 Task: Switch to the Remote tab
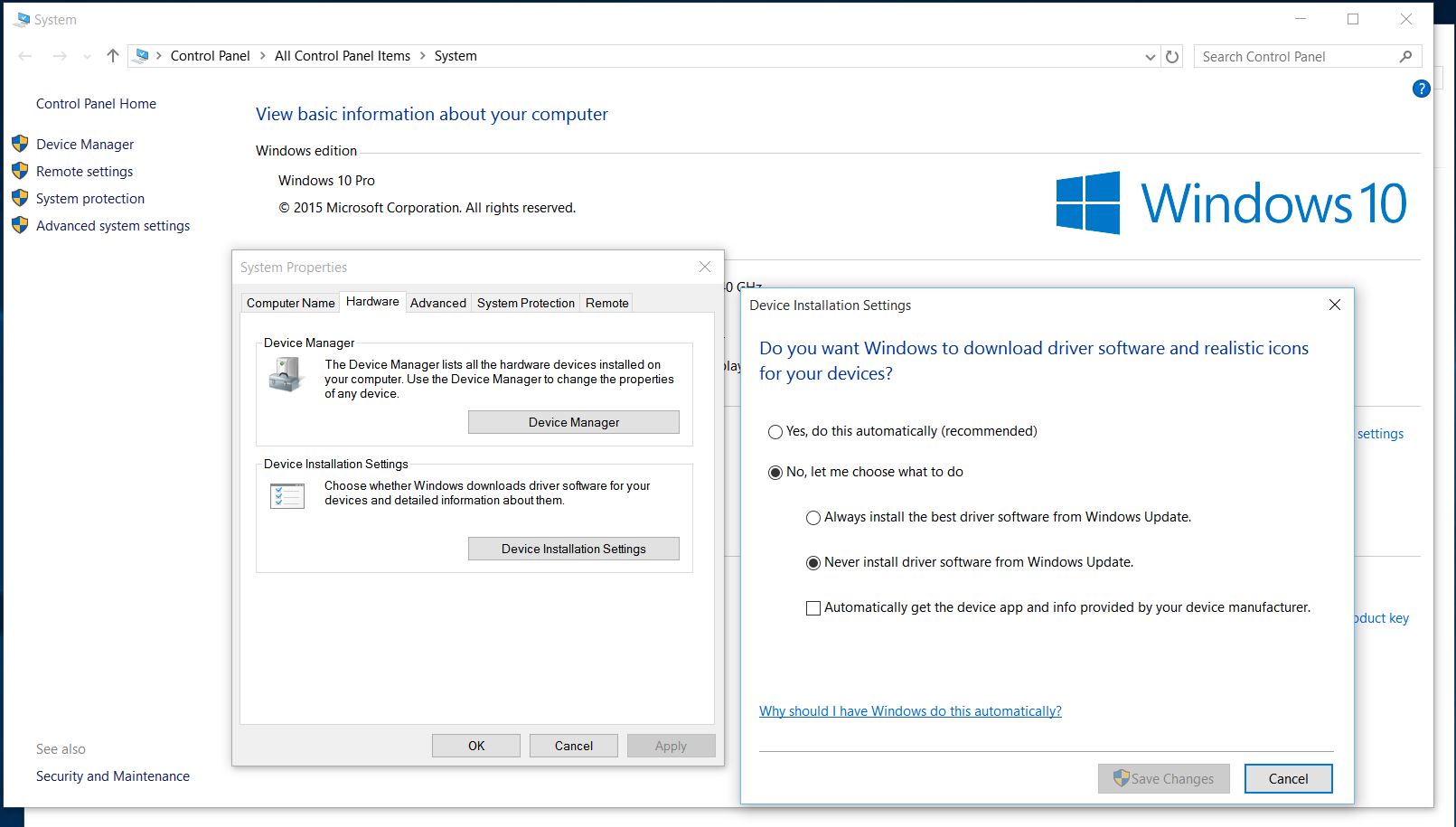point(607,303)
